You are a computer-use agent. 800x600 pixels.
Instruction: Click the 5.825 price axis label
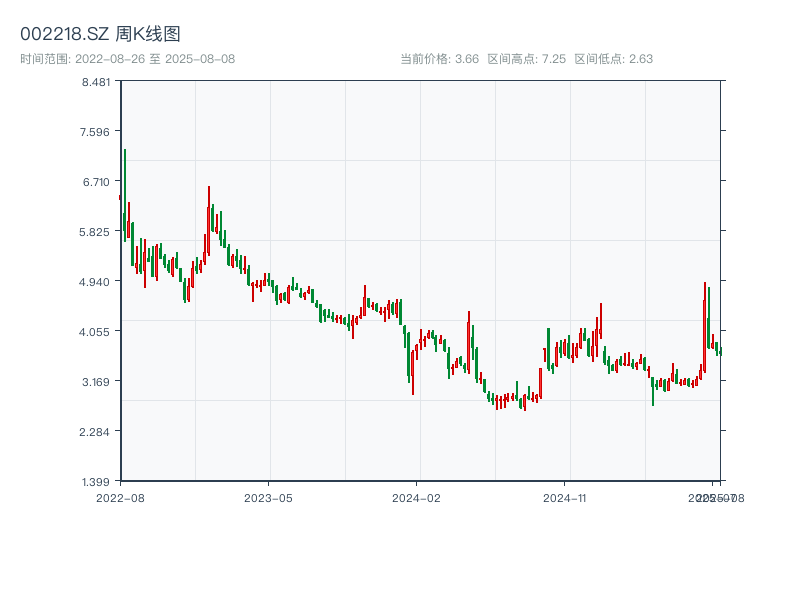(x=97, y=232)
